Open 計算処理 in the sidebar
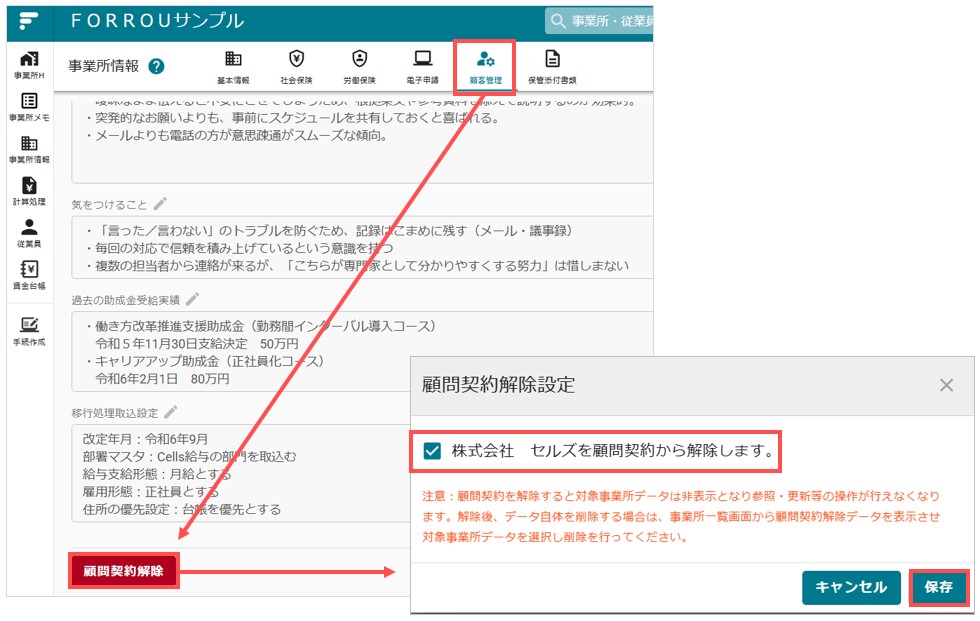 tap(29, 191)
